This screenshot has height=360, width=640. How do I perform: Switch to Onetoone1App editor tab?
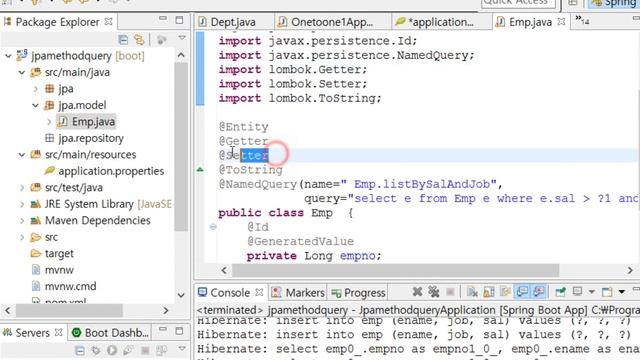click(331, 22)
